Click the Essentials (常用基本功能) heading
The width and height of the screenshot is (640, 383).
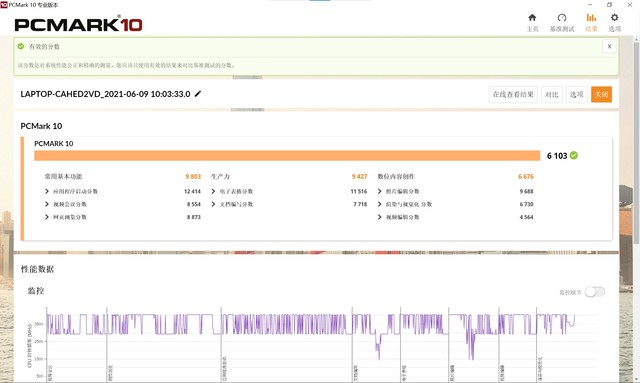pos(64,176)
